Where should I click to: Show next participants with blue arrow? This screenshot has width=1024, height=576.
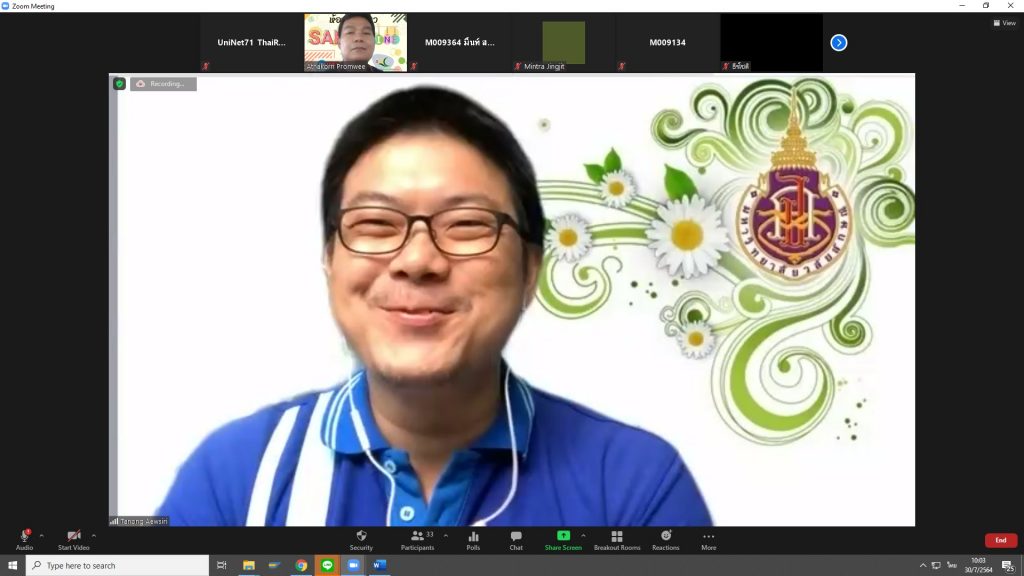coord(839,42)
